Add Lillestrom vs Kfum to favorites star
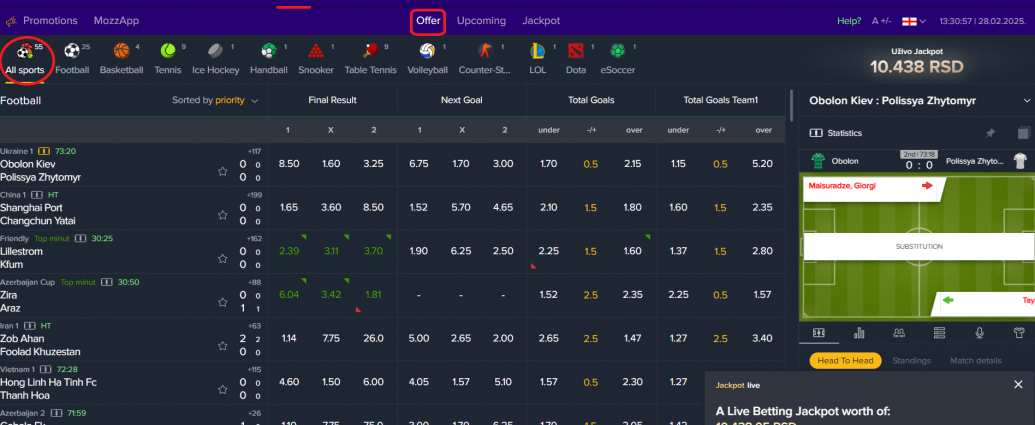This screenshot has height=425, width=1035. coord(223,259)
